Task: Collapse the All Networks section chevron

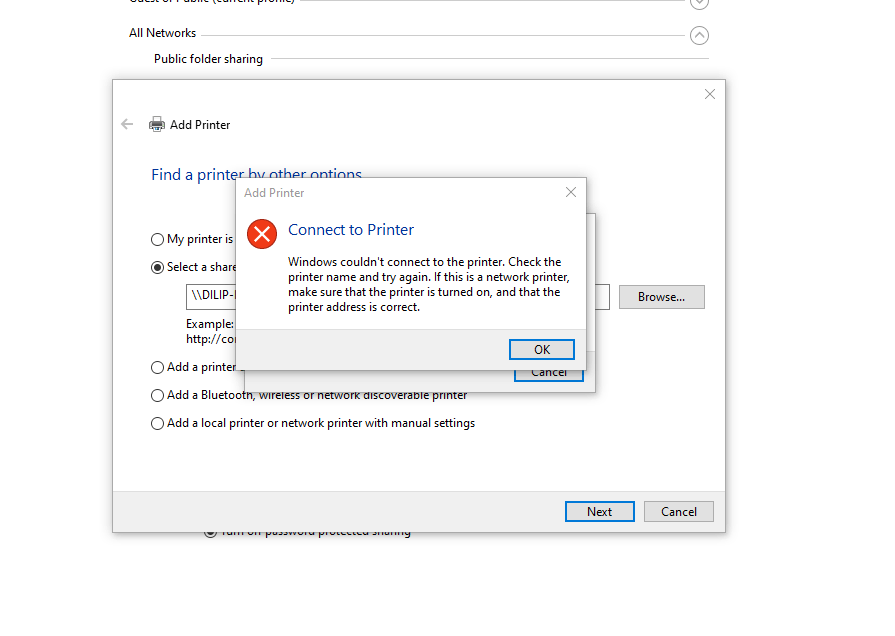Action: [x=699, y=35]
